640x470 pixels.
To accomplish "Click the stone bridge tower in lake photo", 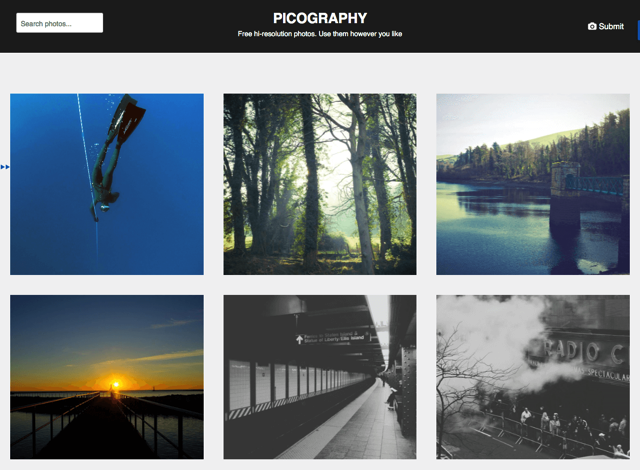I will [565, 194].
